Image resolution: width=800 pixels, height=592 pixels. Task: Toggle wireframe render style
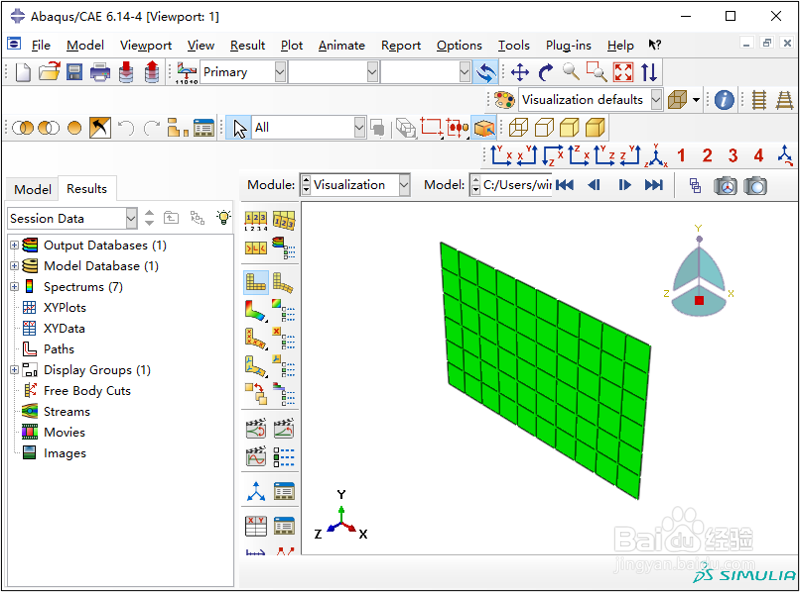tap(518, 128)
